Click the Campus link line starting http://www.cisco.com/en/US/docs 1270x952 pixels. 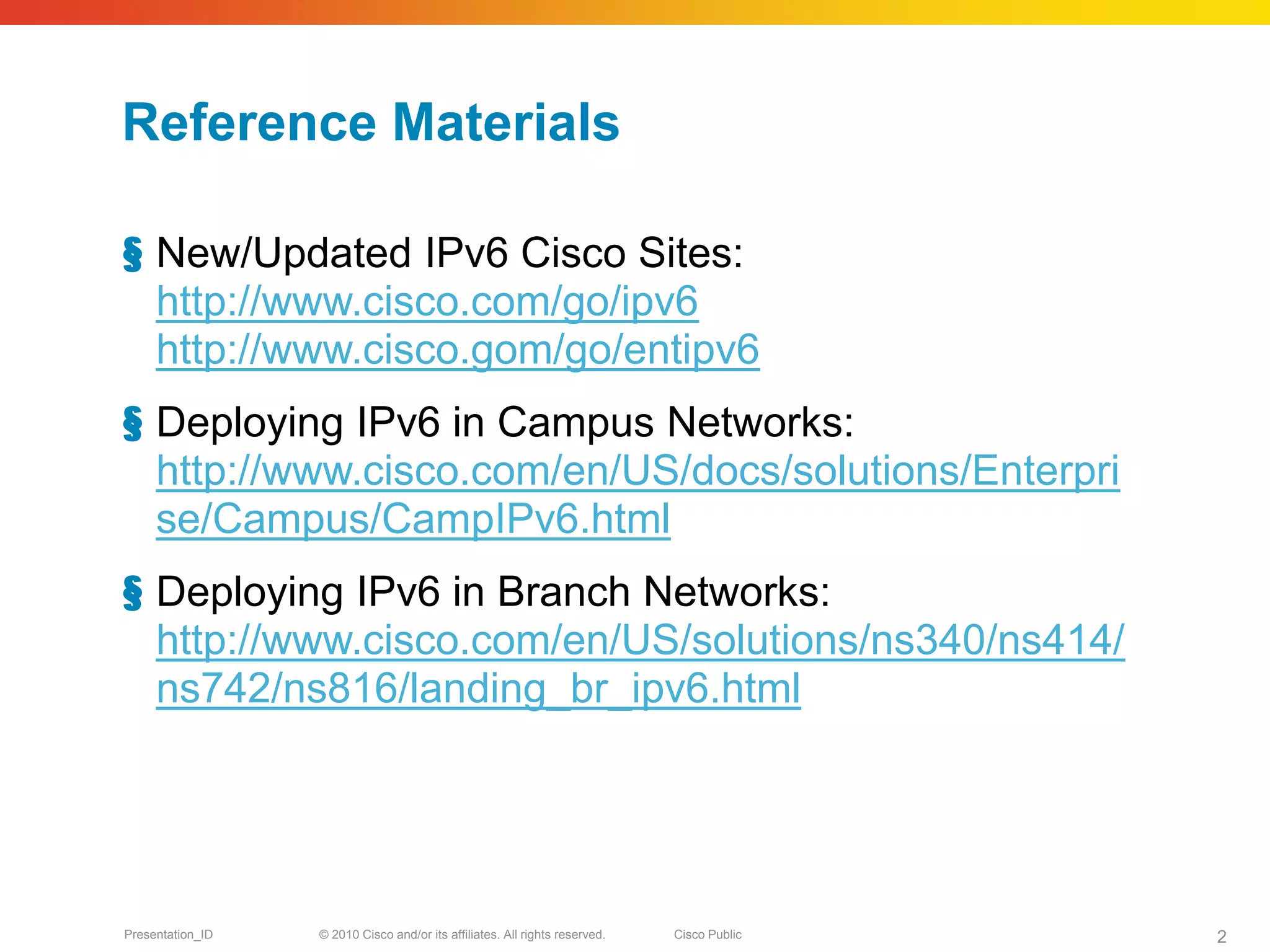coord(637,471)
